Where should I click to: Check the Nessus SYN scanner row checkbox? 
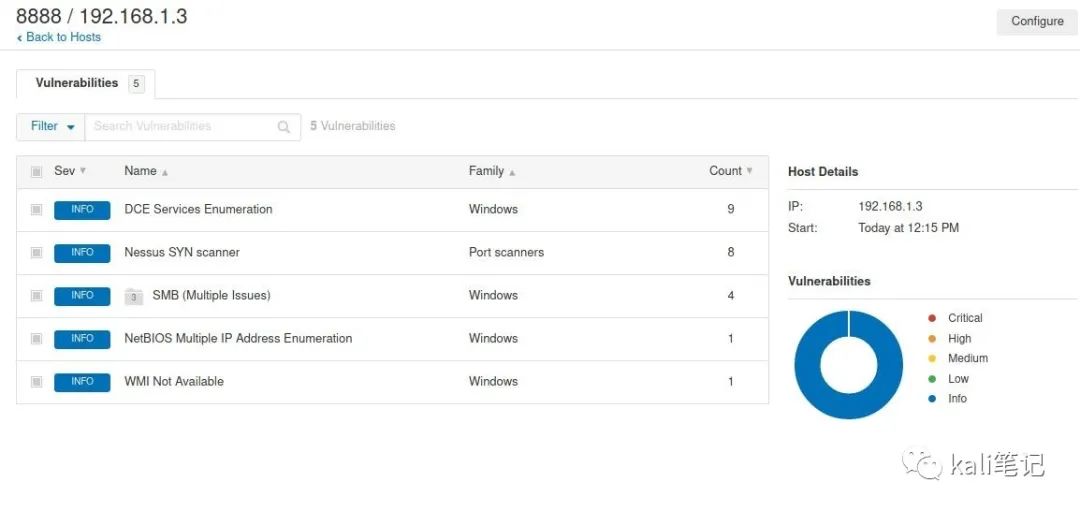tap(37, 253)
